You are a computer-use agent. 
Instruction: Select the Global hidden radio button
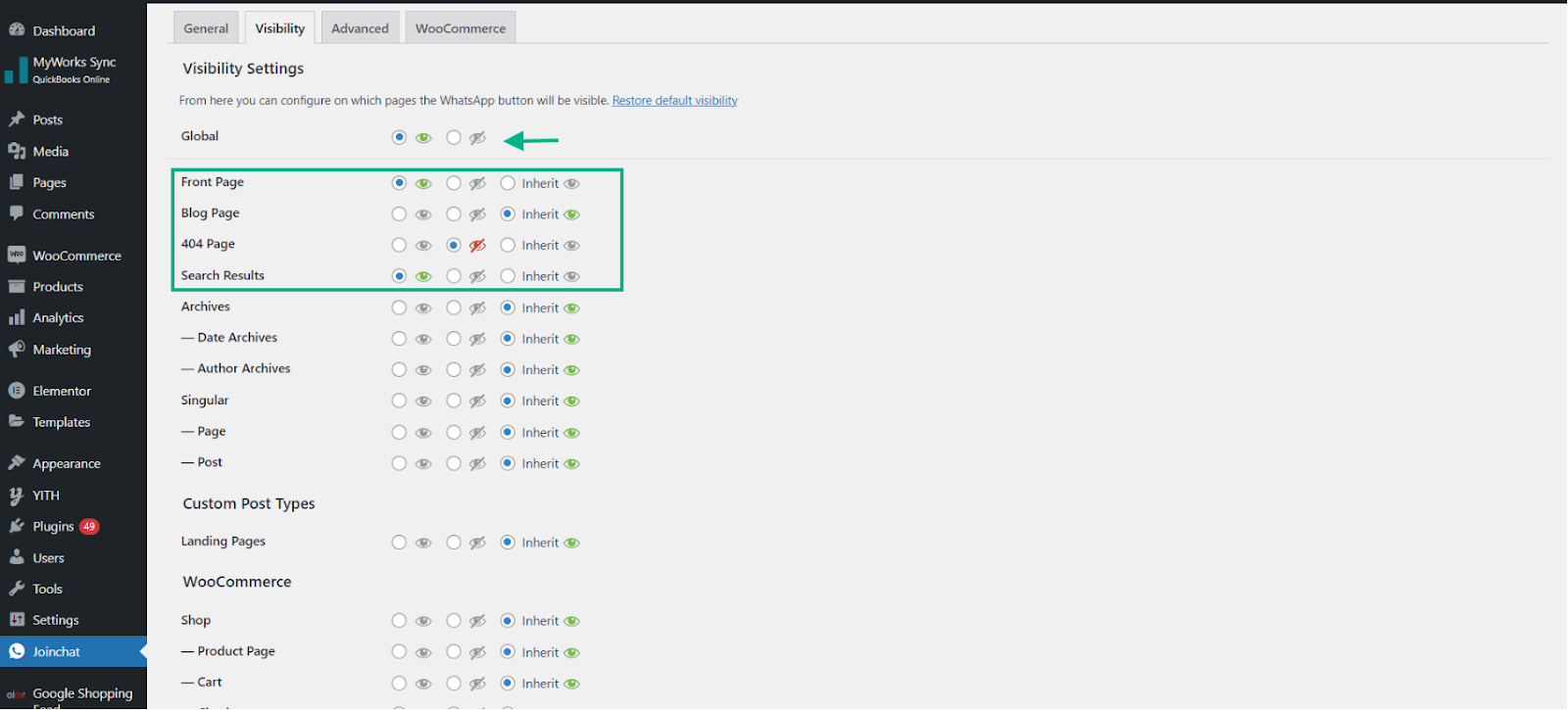(454, 138)
